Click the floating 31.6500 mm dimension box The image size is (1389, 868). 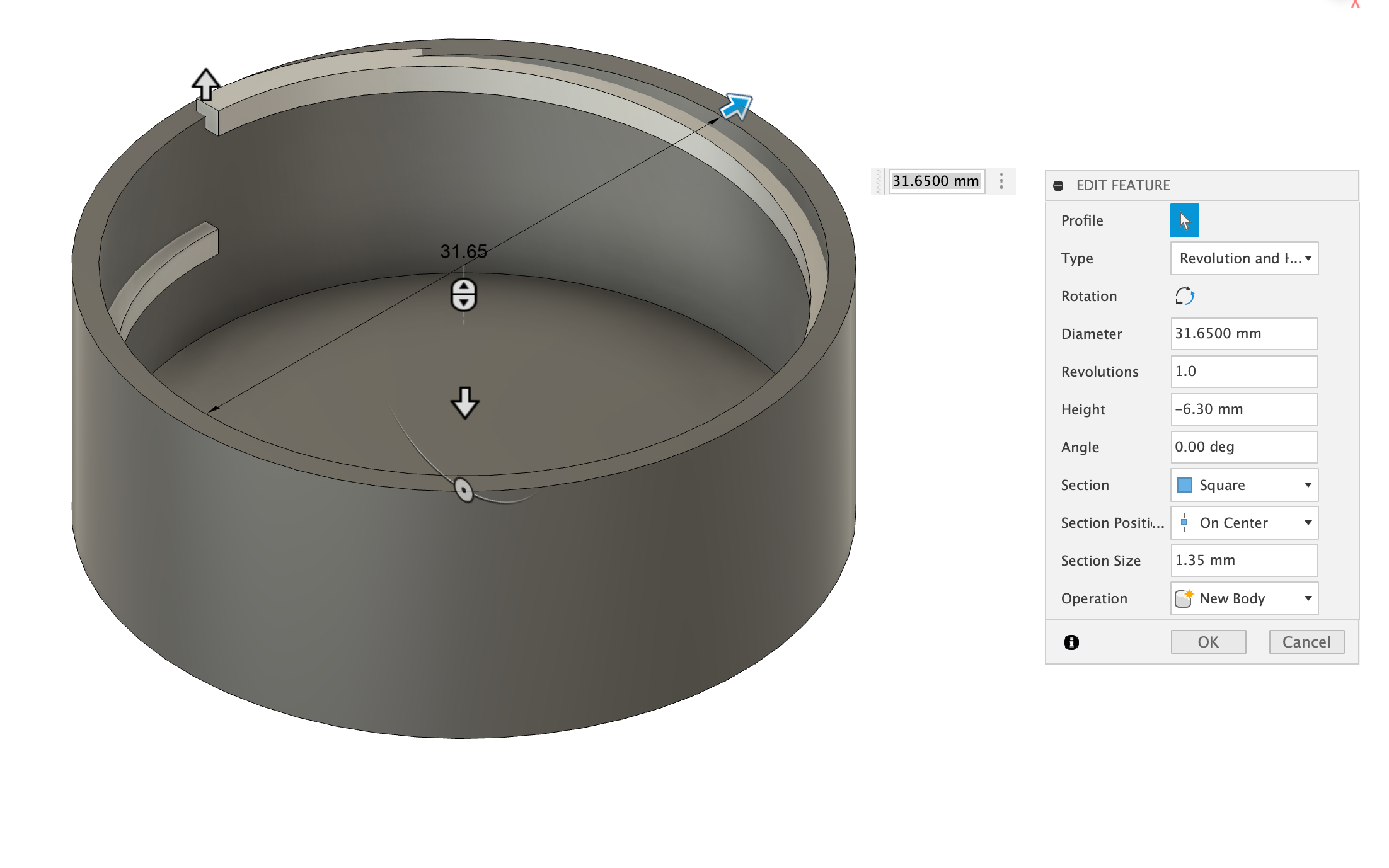pyautogui.click(x=936, y=181)
